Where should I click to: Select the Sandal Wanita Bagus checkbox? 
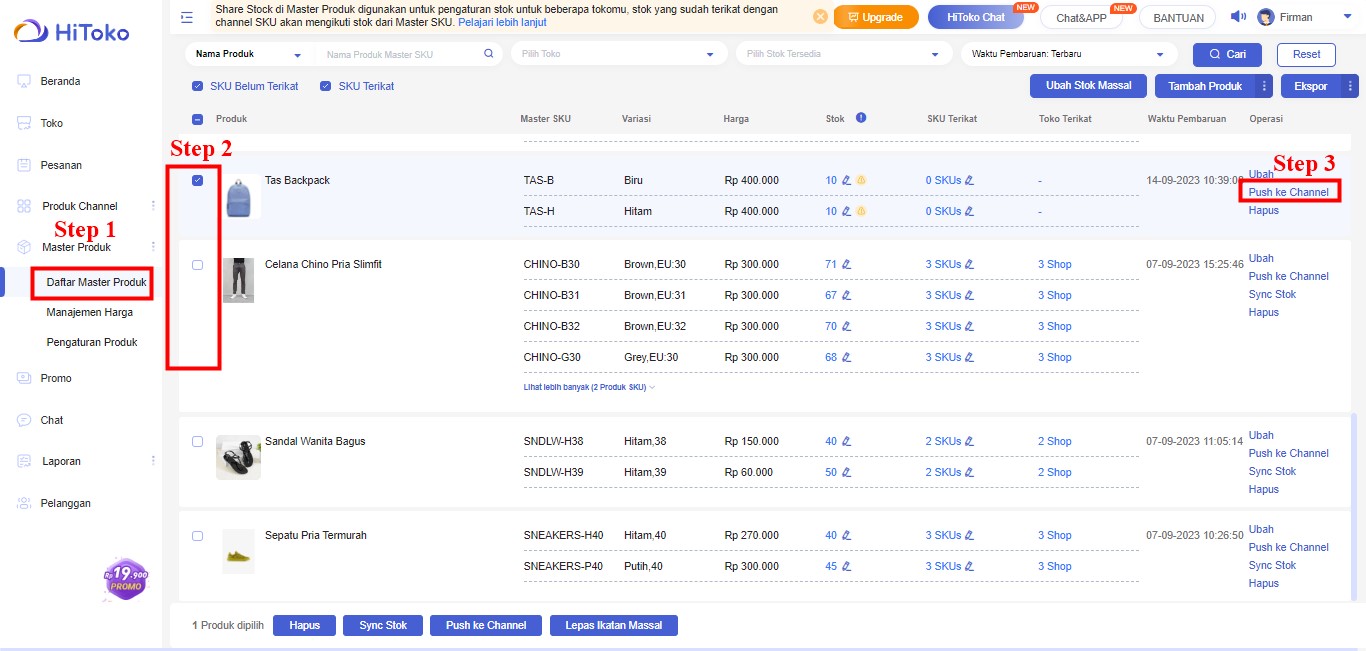(197, 442)
